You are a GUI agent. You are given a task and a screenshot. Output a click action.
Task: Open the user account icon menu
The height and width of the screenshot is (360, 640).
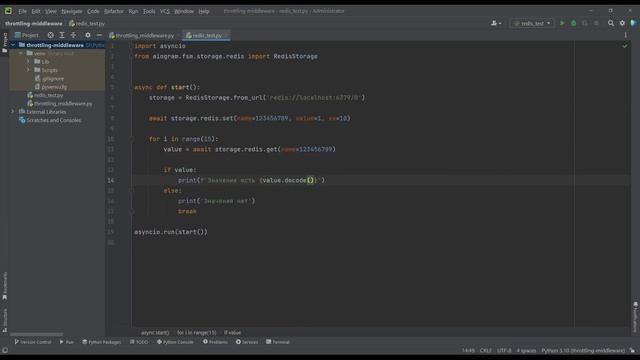pos(496,23)
